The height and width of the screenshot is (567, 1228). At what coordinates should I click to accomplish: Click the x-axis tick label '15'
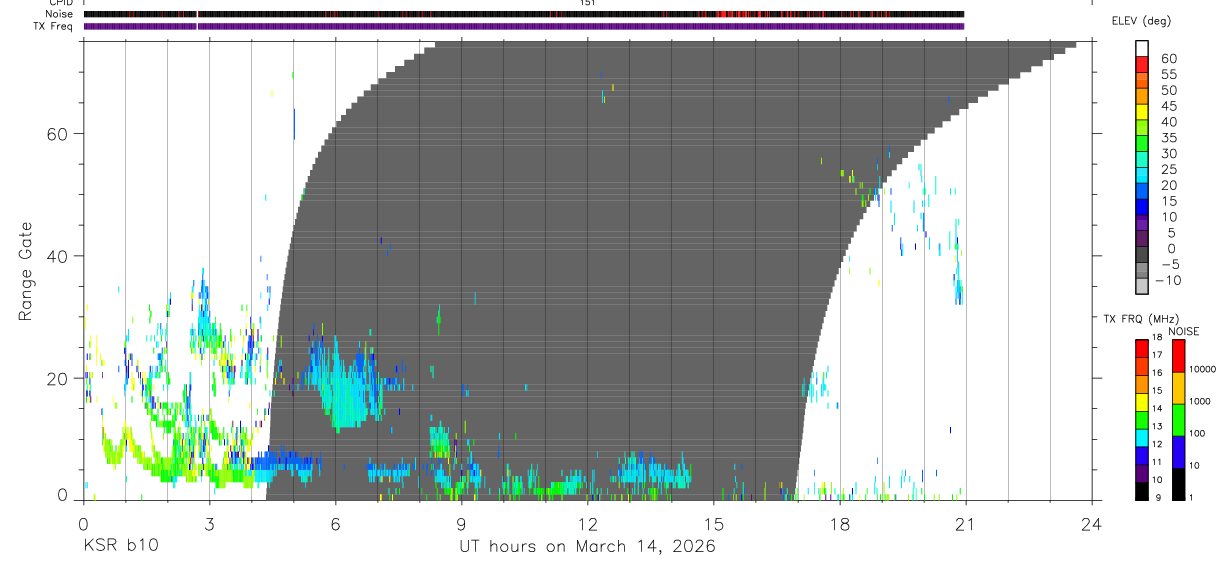pos(714,523)
